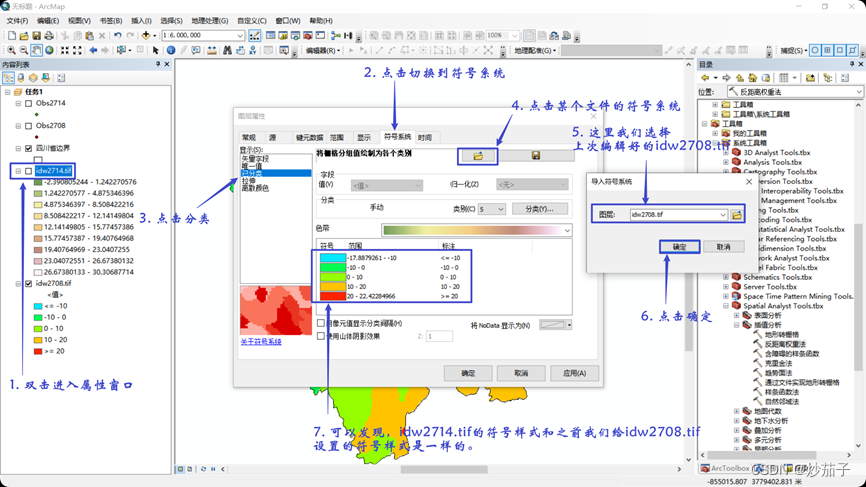Select the Zoom In tool

11,50
